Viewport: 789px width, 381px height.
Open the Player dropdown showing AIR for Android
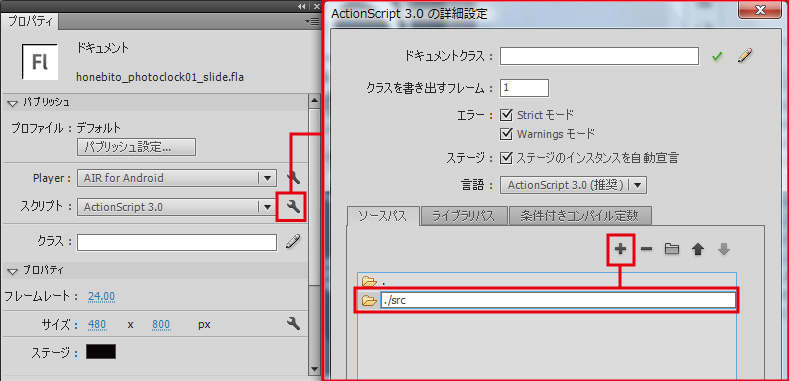pyautogui.click(x=177, y=178)
